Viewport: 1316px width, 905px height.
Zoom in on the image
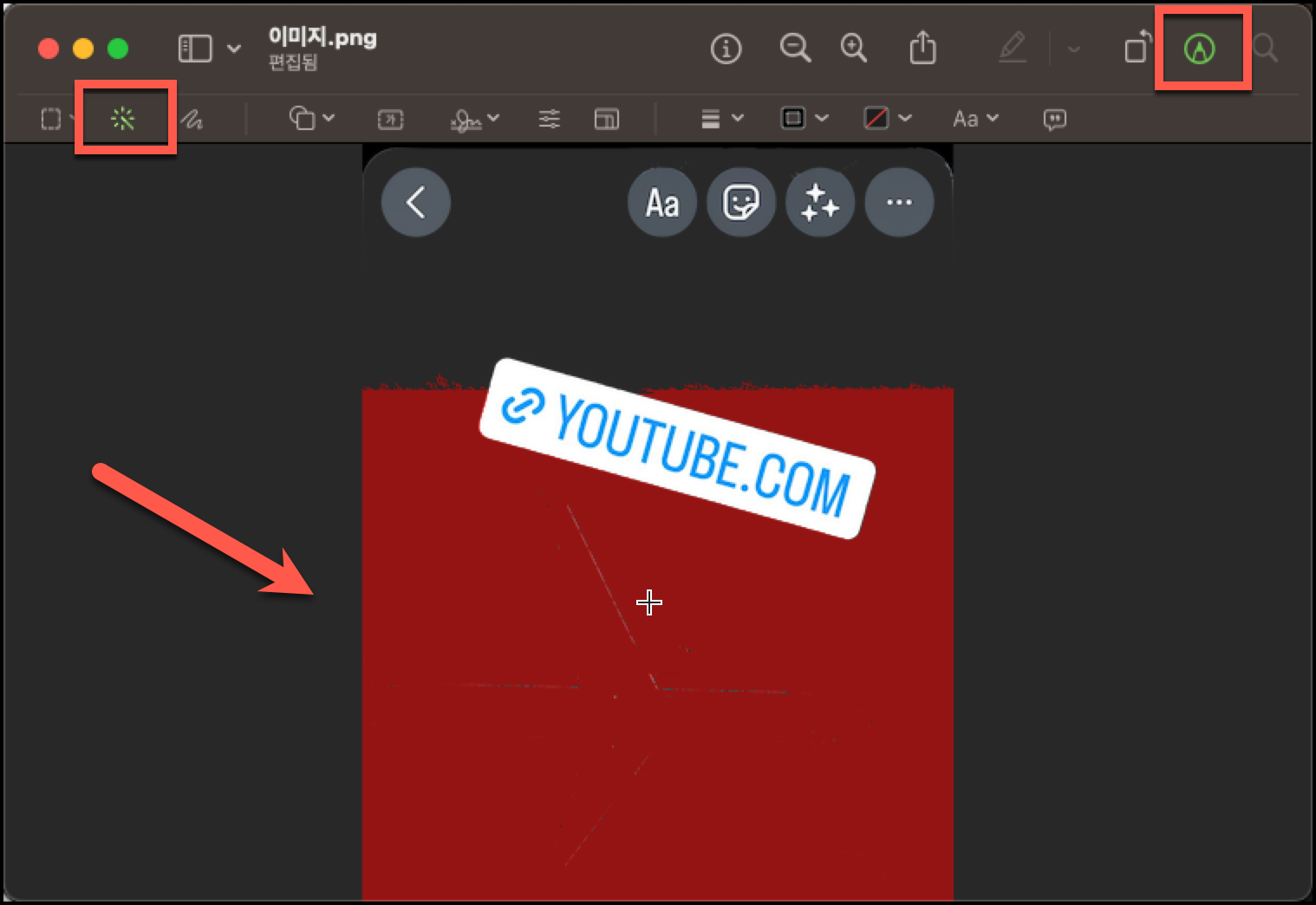click(x=854, y=49)
